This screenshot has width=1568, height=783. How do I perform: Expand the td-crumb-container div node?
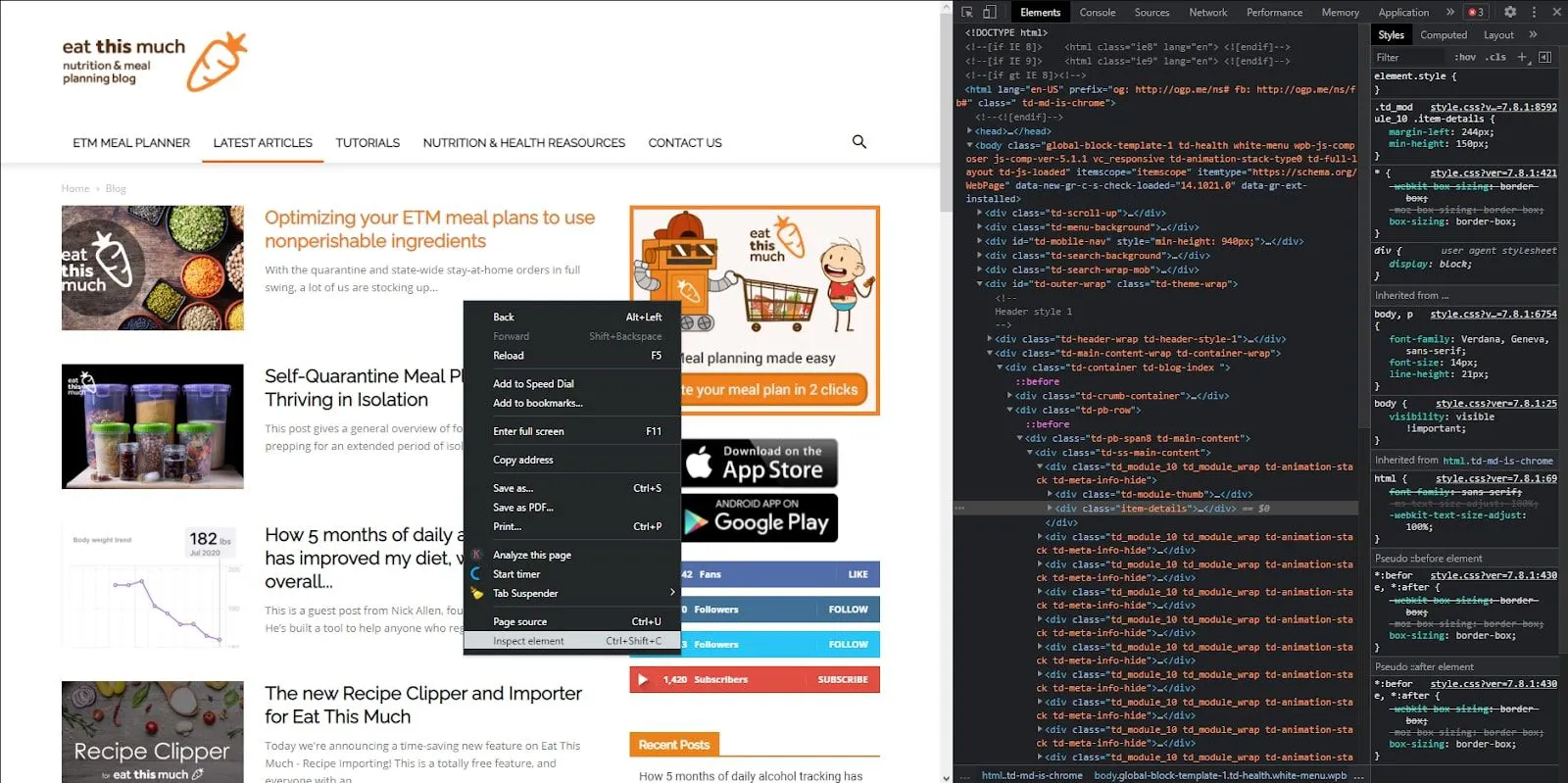pos(1009,396)
